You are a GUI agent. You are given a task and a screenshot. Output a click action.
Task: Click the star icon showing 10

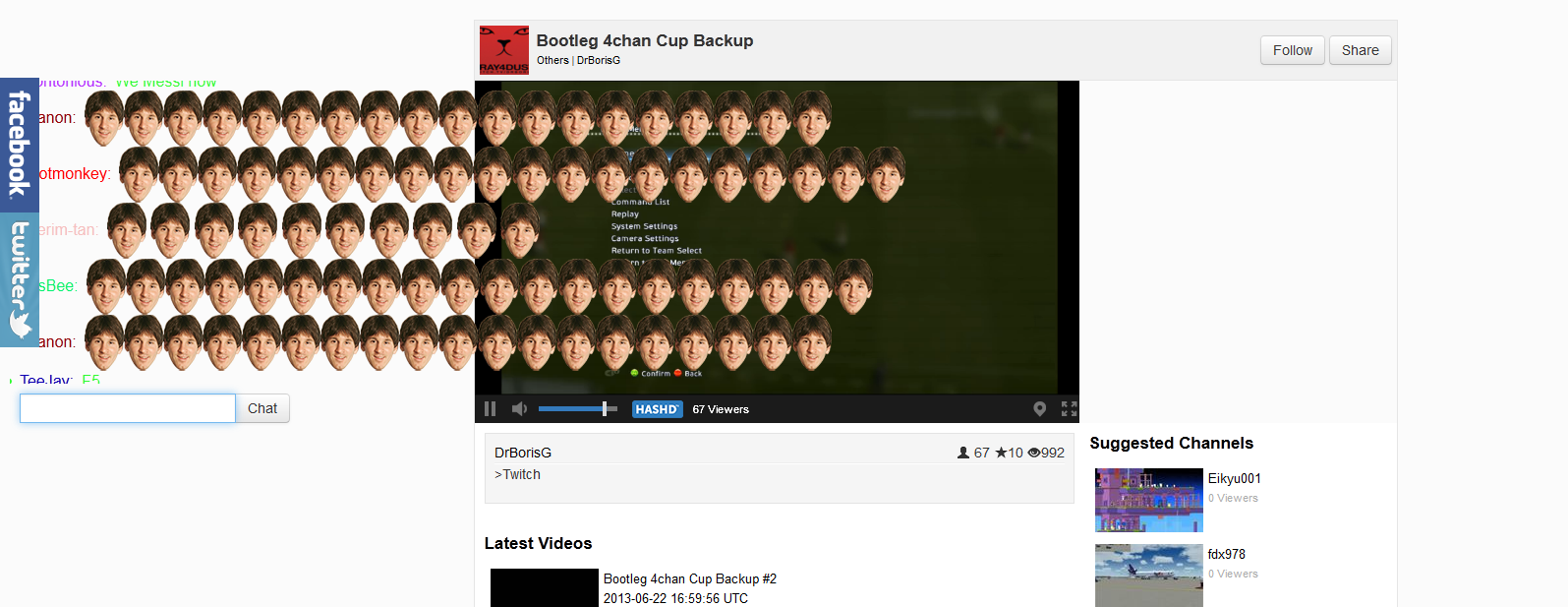click(x=1001, y=453)
